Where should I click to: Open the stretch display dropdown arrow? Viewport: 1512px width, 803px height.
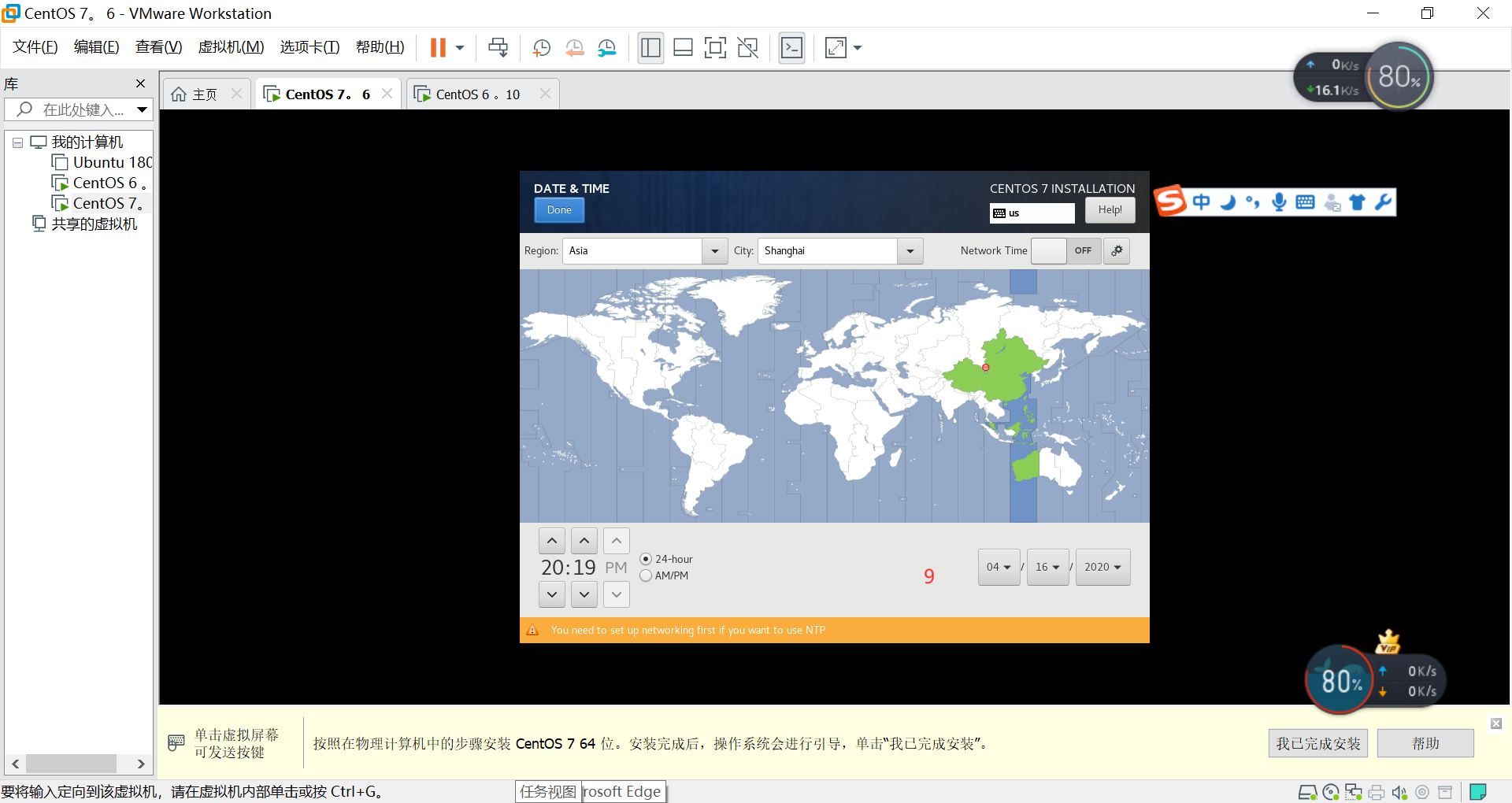point(858,48)
